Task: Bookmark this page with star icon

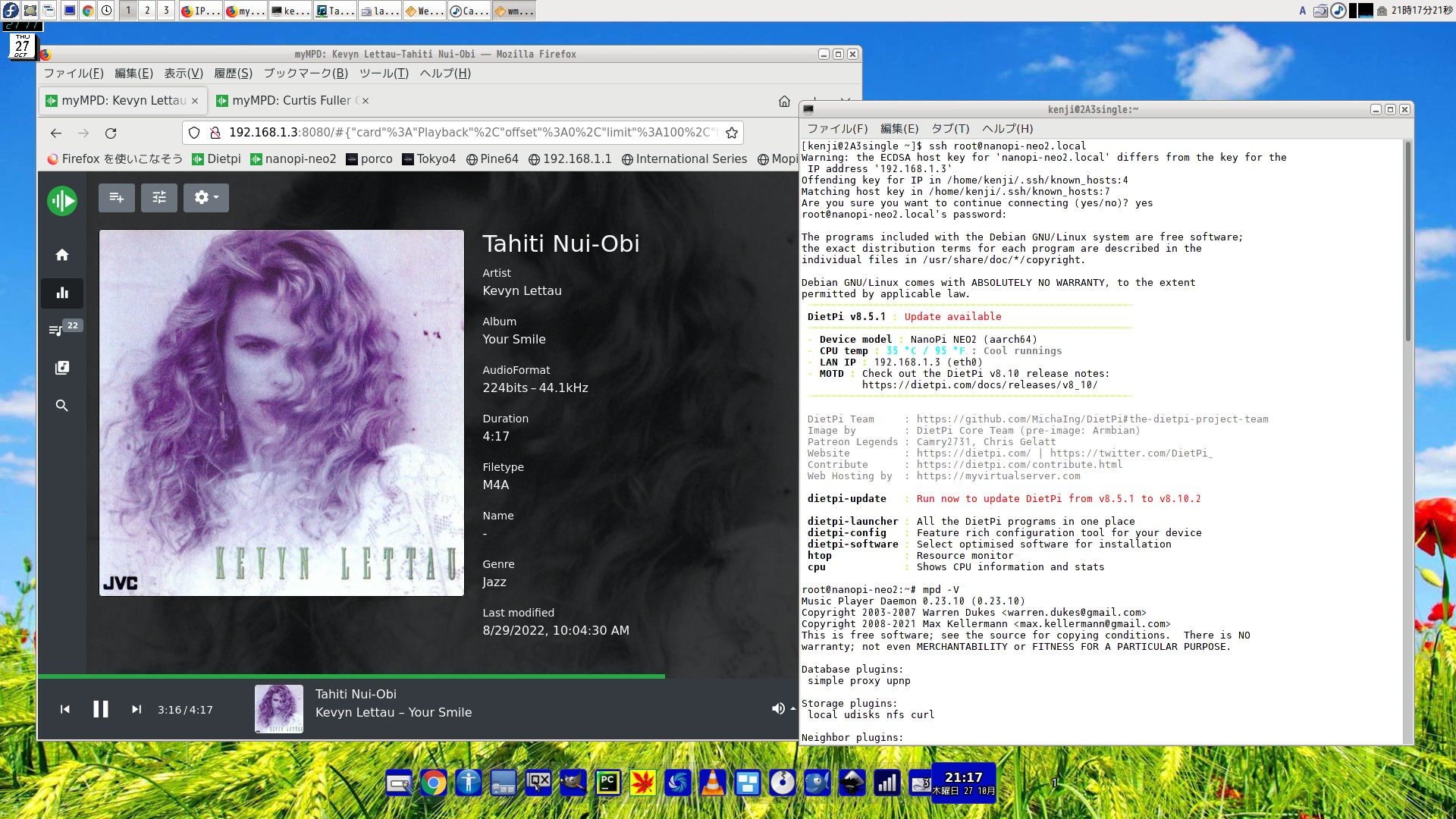Action: coord(732,133)
